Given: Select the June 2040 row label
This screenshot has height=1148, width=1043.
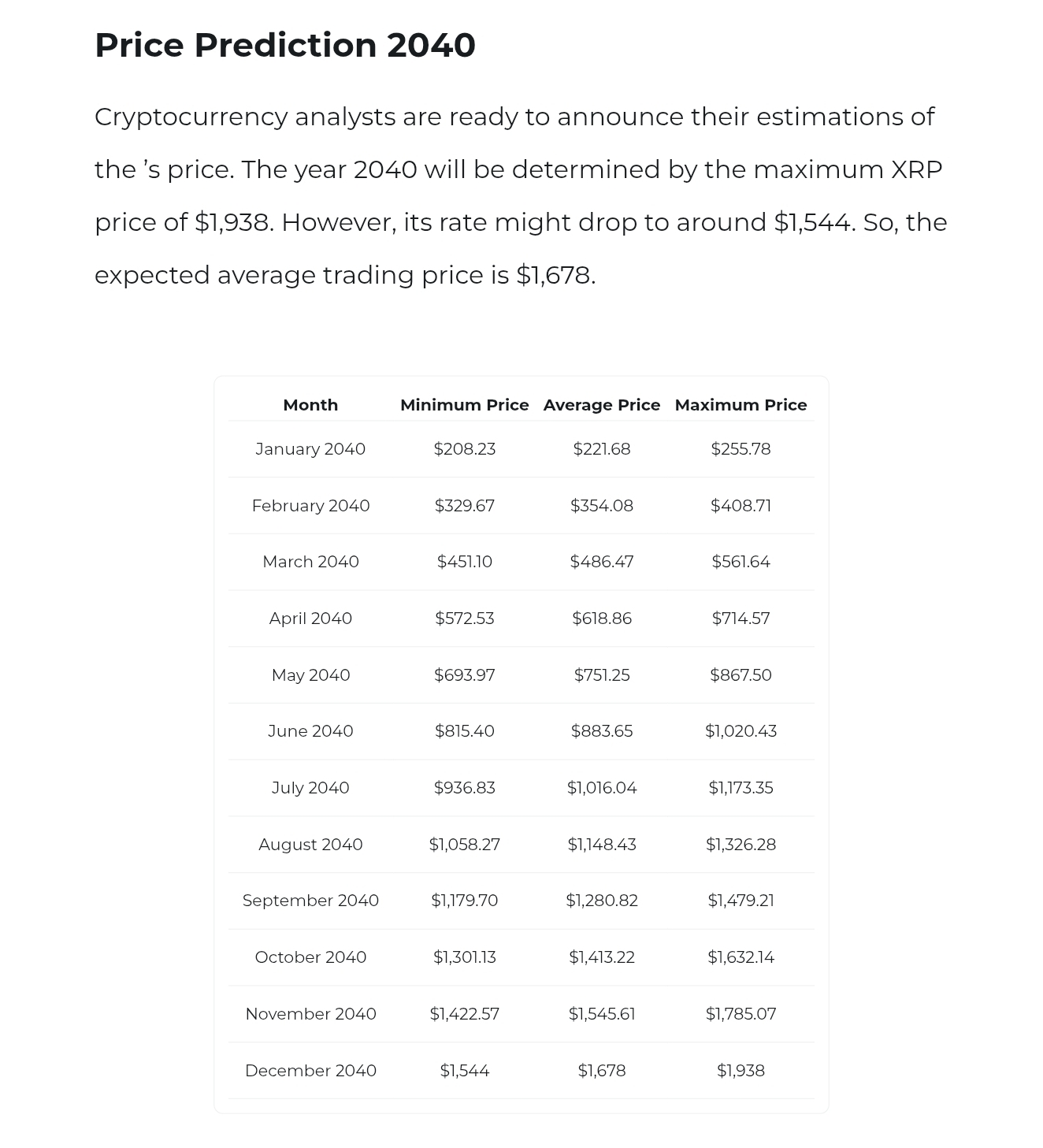Looking at the screenshot, I should 310,731.
